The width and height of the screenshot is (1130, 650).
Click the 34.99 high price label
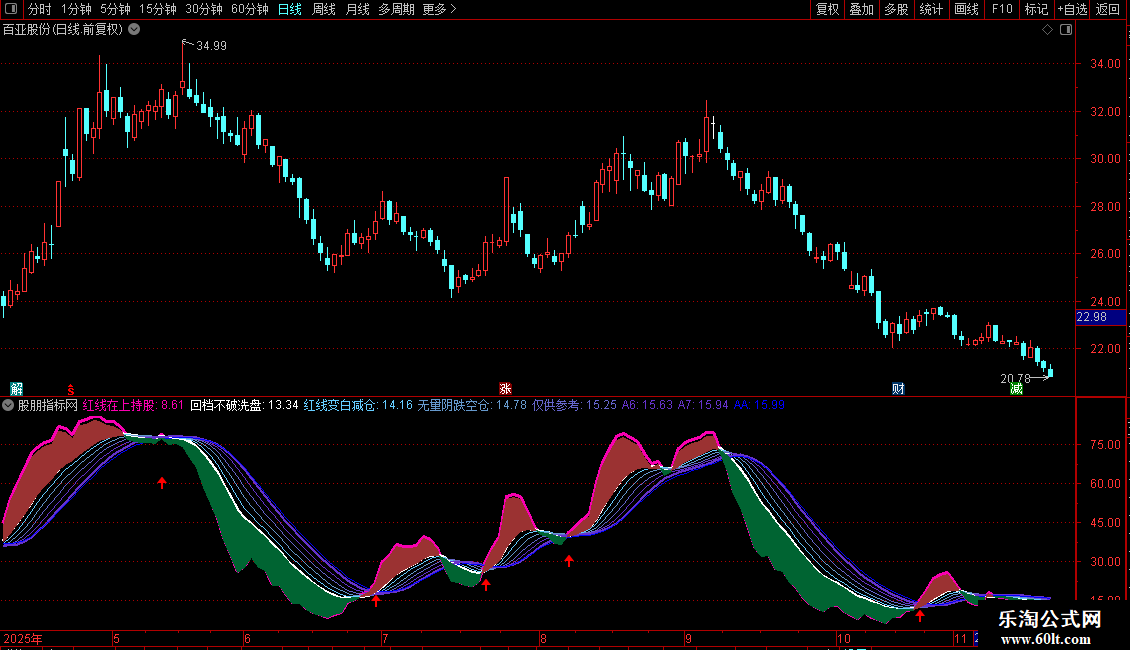[x=211, y=46]
